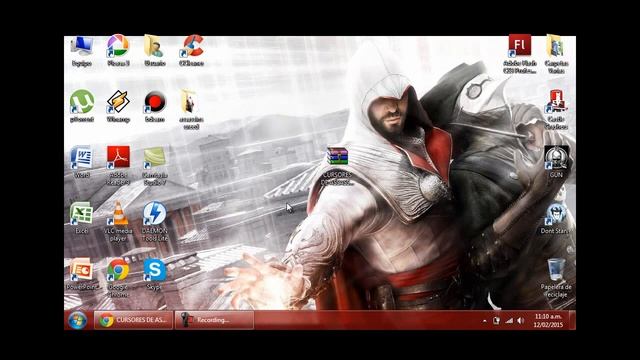Launch the Skype shortcut
Viewport: 640px width, 360px height.
click(155, 273)
